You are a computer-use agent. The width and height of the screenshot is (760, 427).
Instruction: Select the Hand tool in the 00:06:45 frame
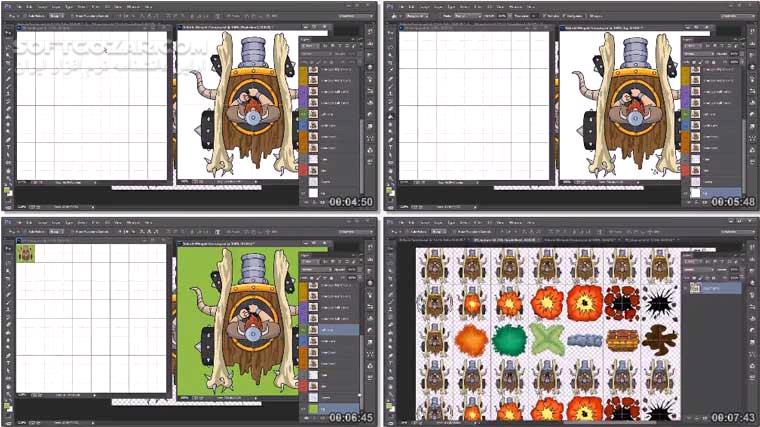pyautogui.click(x=8, y=386)
